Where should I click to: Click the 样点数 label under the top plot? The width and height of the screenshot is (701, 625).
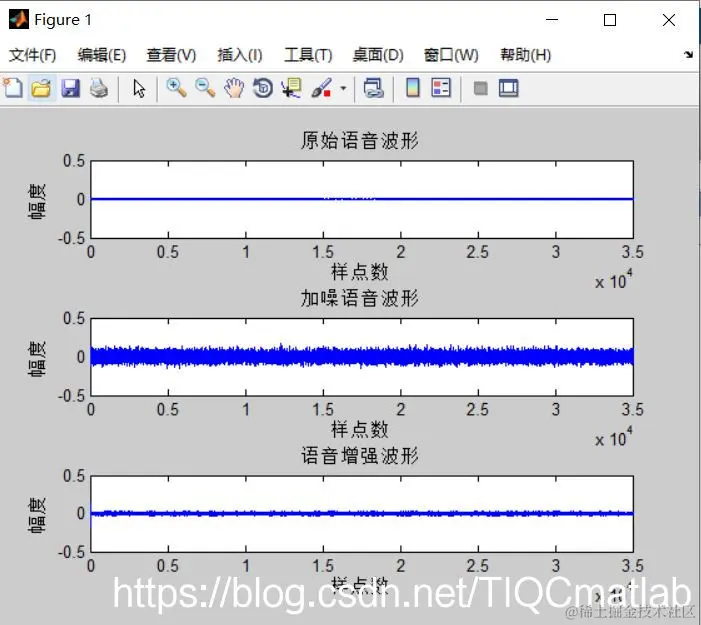tap(359, 272)
